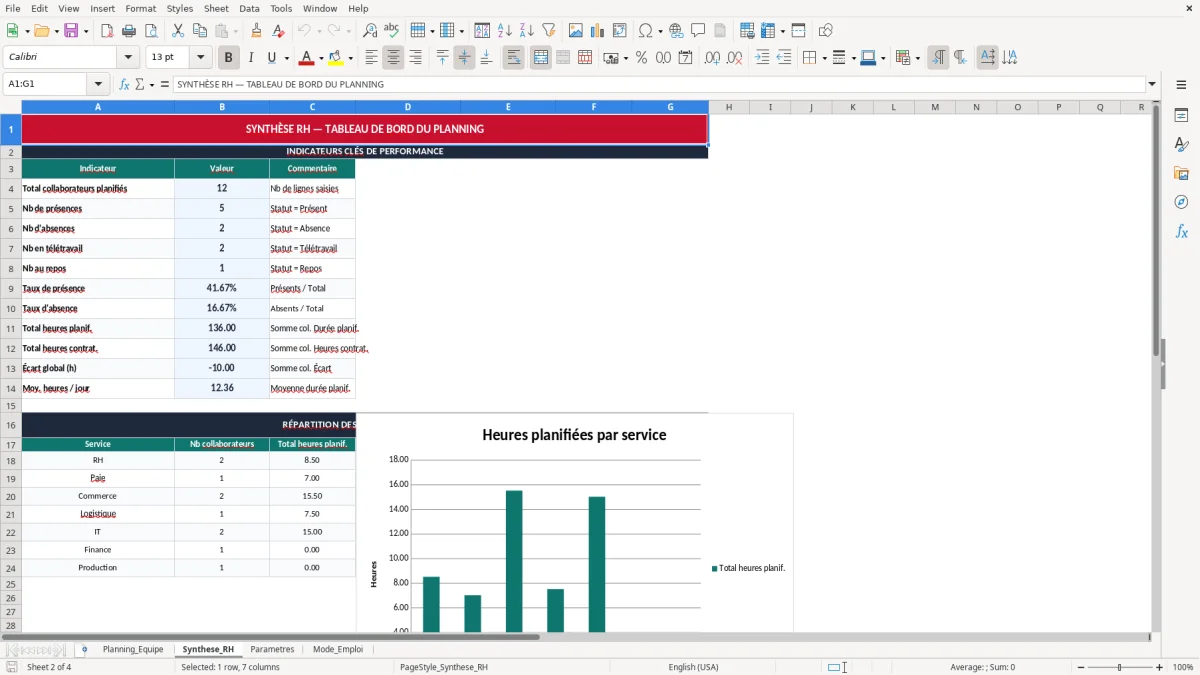Switch to the Planning_Equipe sheet tab
Image resolution: width=1200 pixels, height=675 pixels.
133,649
